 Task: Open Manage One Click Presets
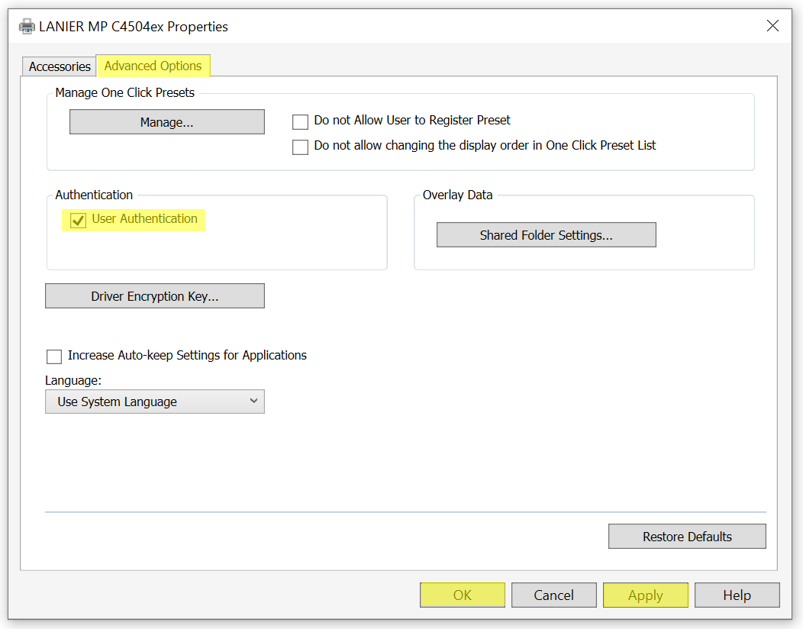point(167,122)
